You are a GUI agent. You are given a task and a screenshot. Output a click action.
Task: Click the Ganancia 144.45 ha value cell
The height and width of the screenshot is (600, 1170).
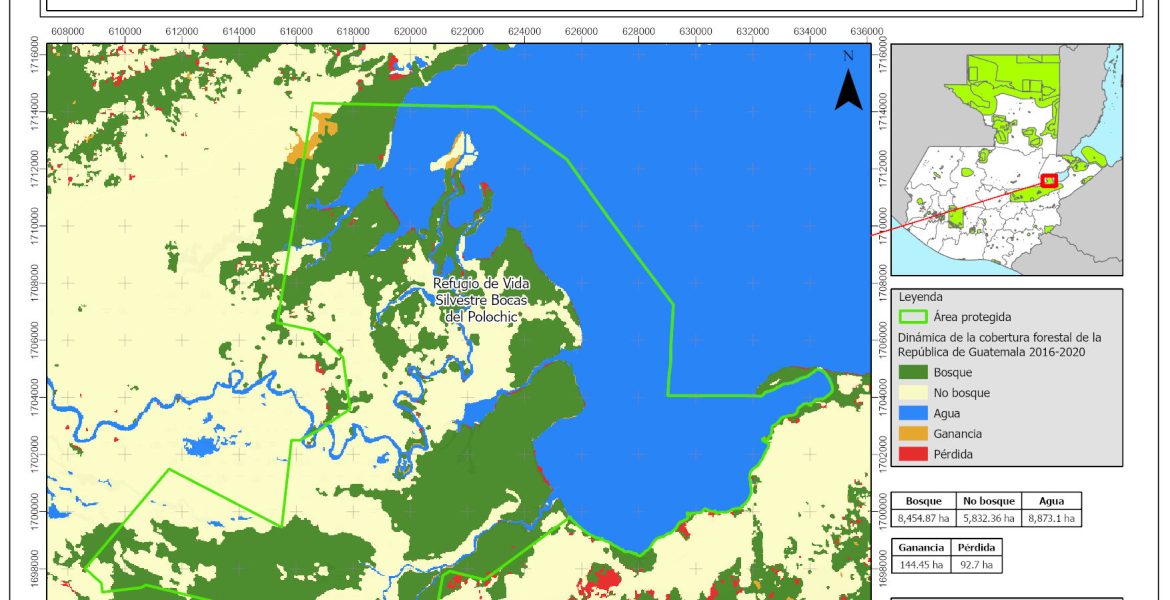point(919,565)
